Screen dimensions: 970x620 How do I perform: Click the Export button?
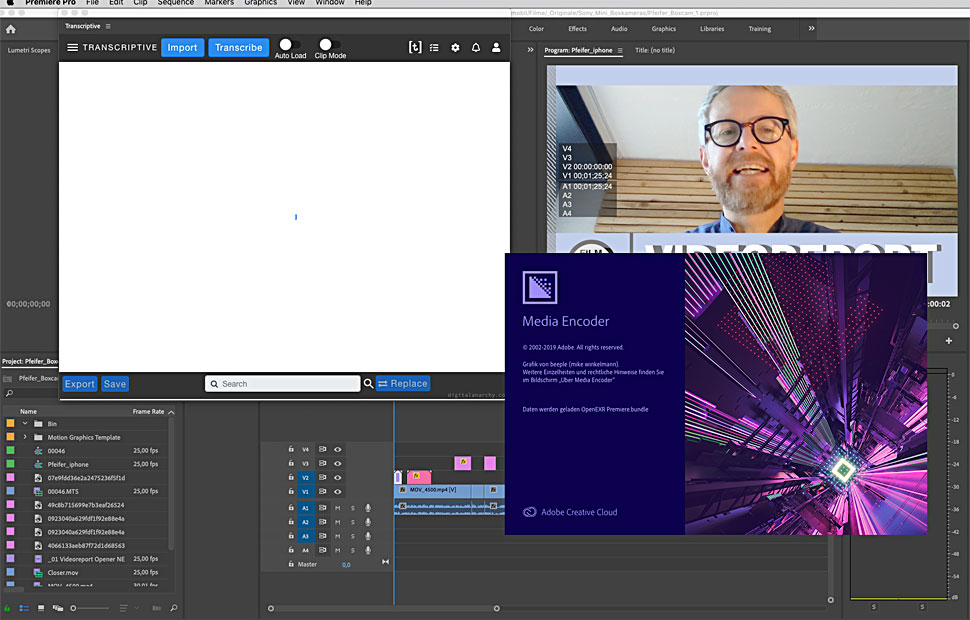coord(80,384)
